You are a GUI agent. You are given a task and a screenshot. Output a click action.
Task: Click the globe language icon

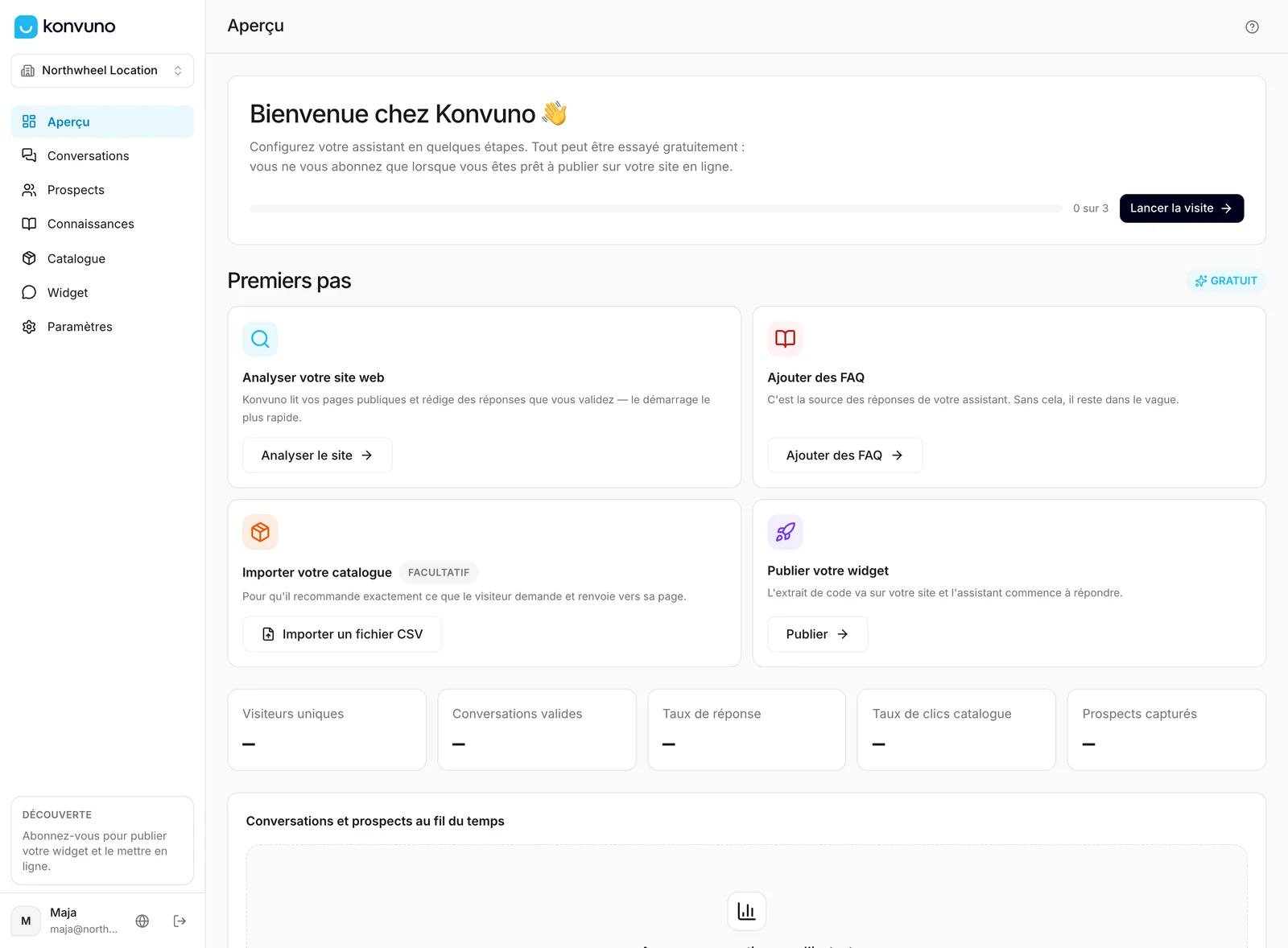142,921
